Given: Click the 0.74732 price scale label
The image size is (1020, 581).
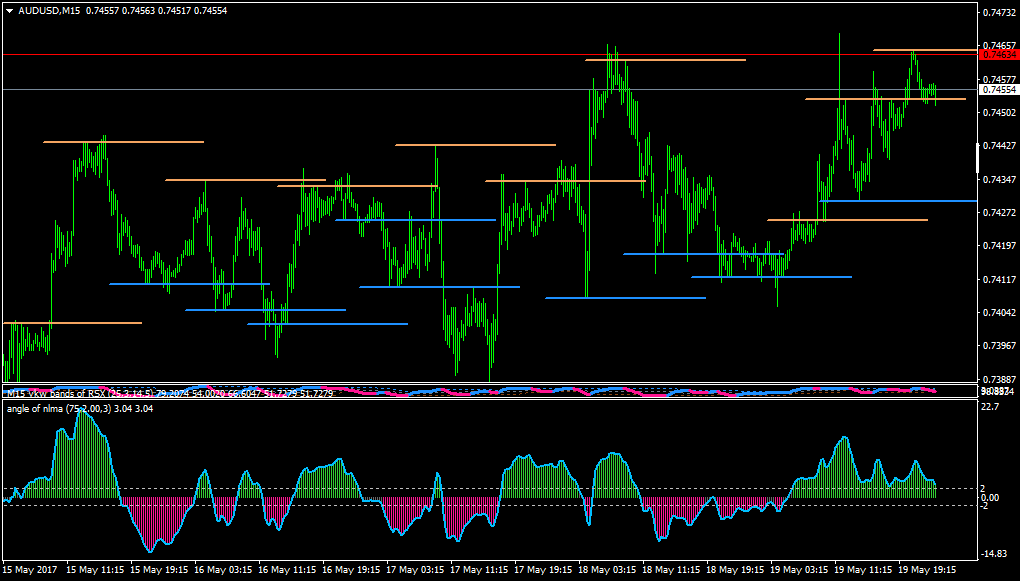Looking at the screenshot, I should [x=999, y=12].
